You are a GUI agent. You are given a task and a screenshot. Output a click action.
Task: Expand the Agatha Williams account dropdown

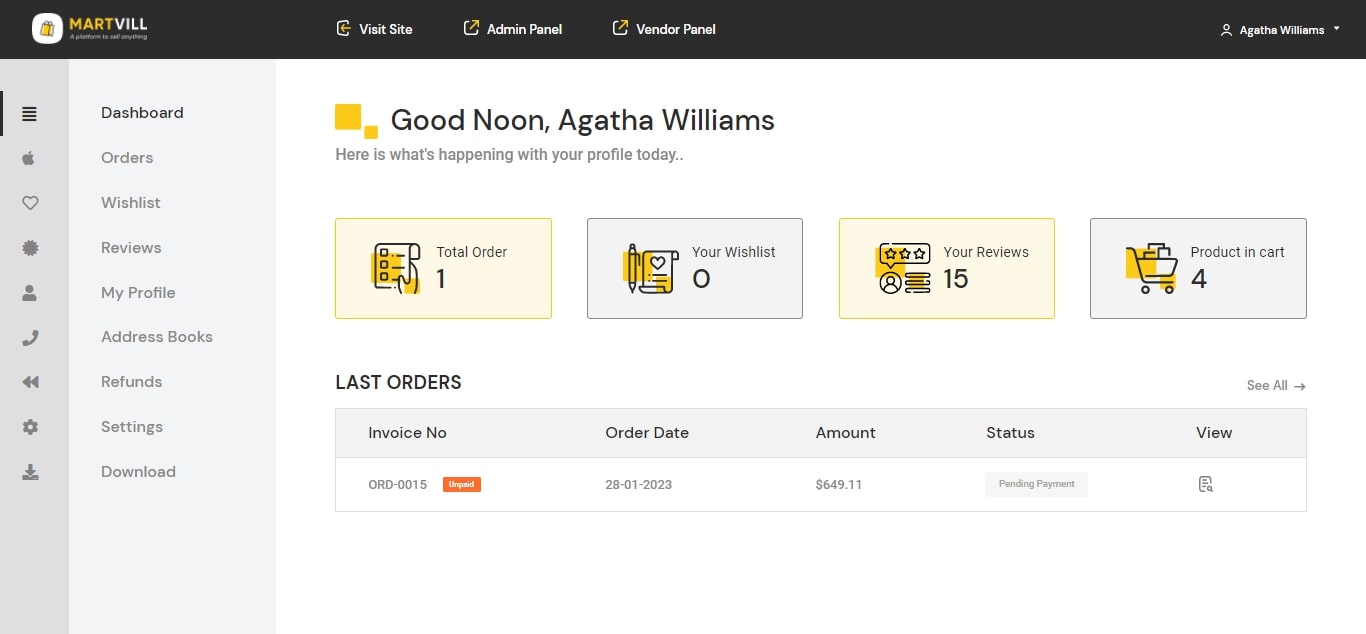1280,30
